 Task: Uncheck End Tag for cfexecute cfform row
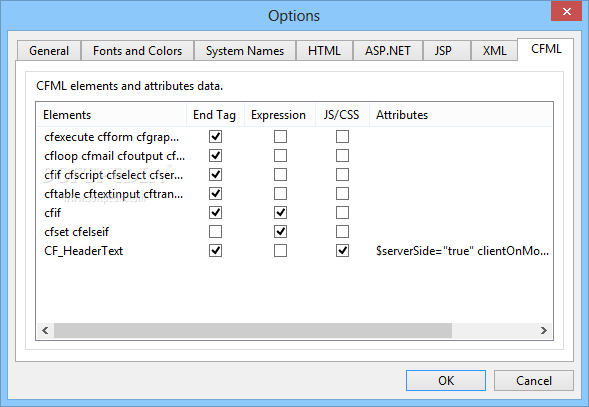(x=215, y=136)
